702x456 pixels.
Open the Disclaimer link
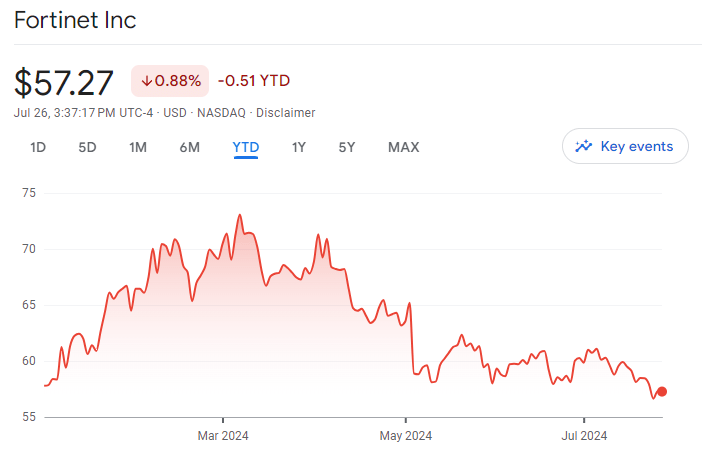tap(289, 113)
